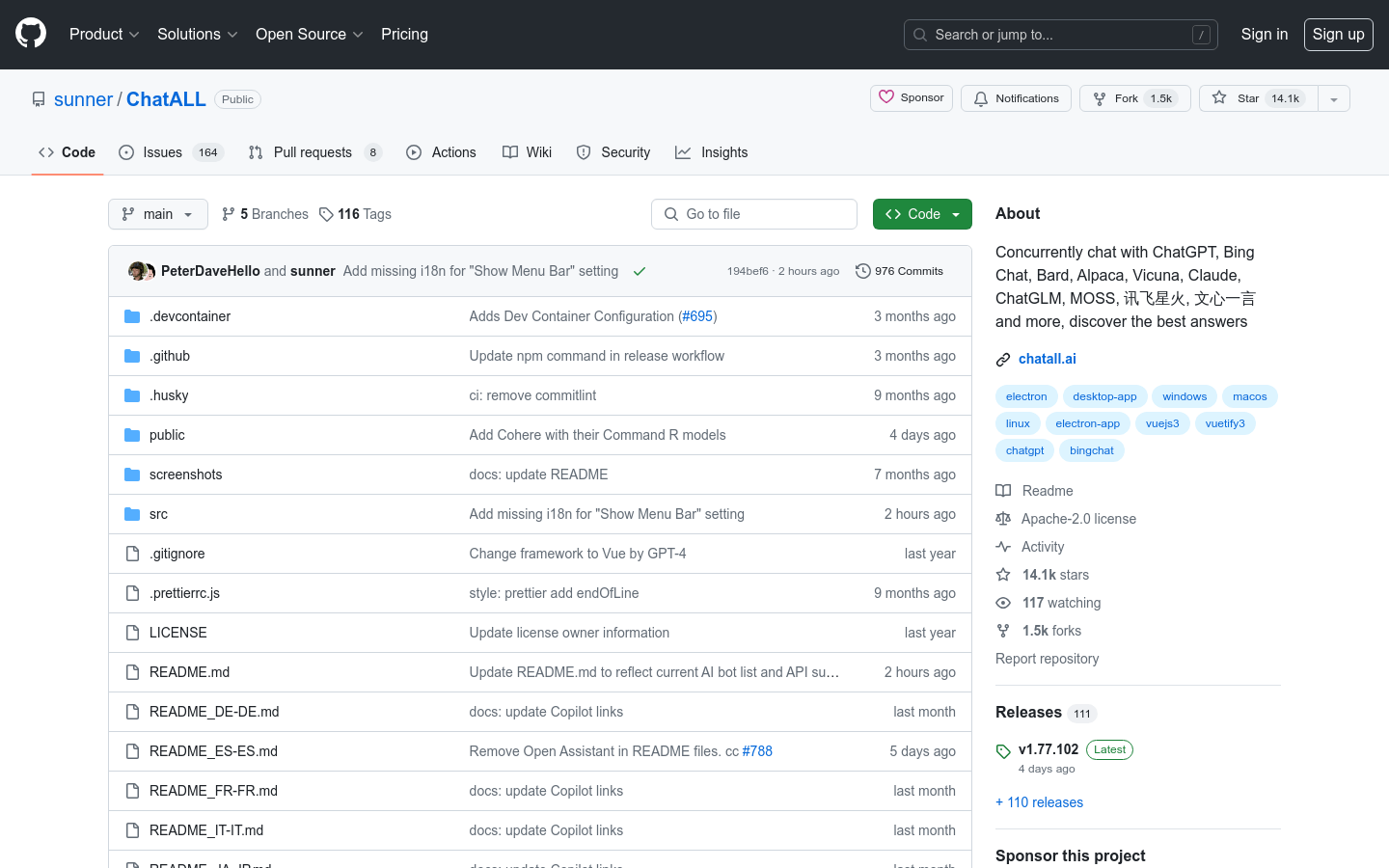
Task: View the 116 Tags link
Action: (x=355, y=214)
